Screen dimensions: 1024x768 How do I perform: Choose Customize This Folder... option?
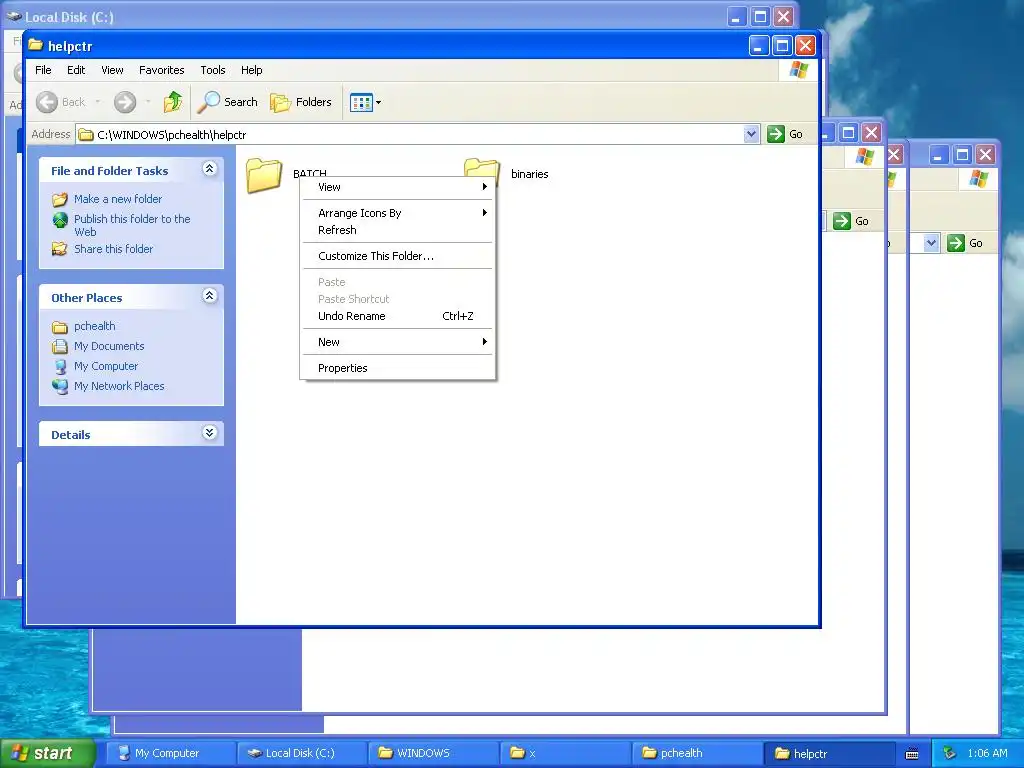click(x=397, y=256)
